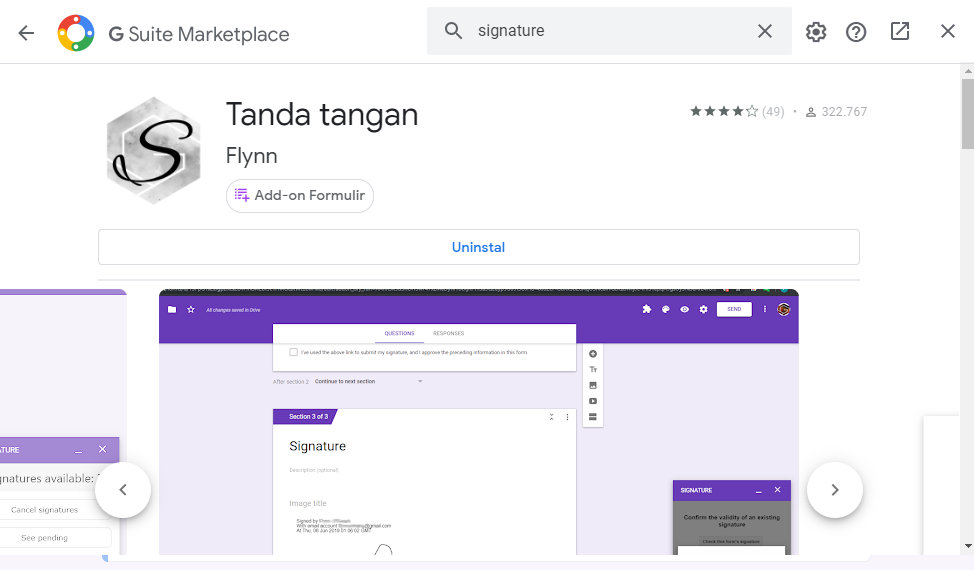The height and width of the screenshot is (570, 974).
Task: Click the add question plus icon
Action: pos(593,354)
